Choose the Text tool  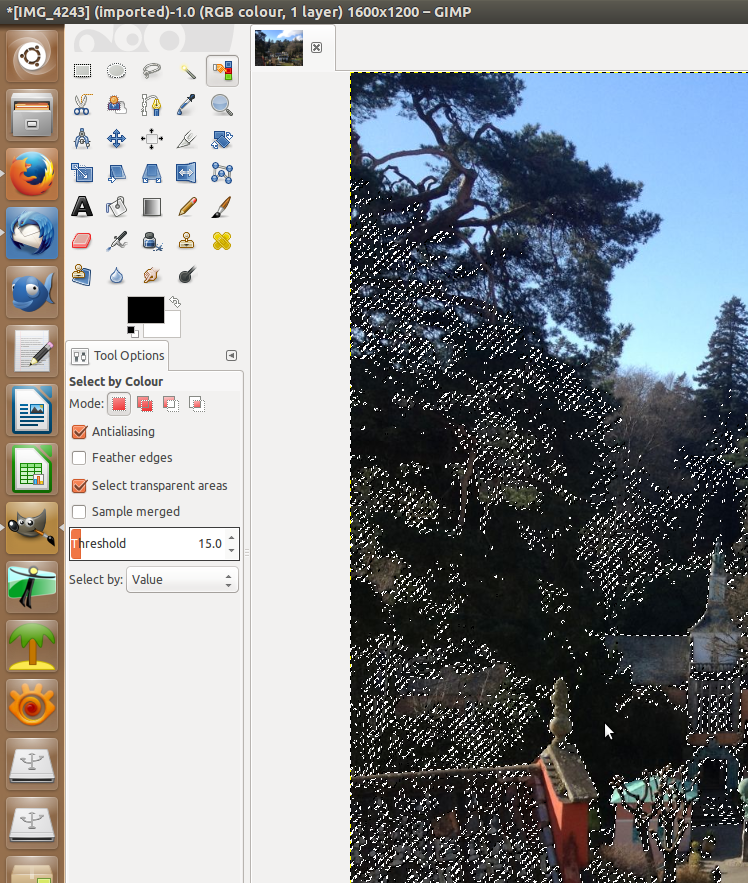tap(82, 207)
